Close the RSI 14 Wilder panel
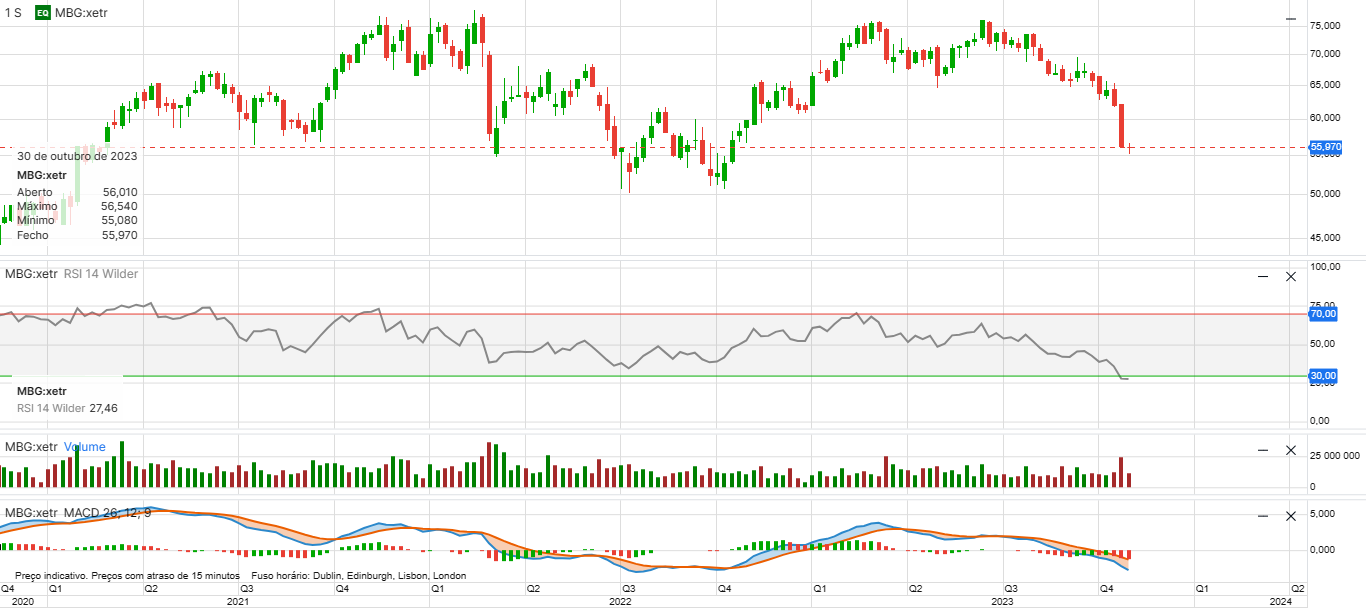 coord(1290,276)
